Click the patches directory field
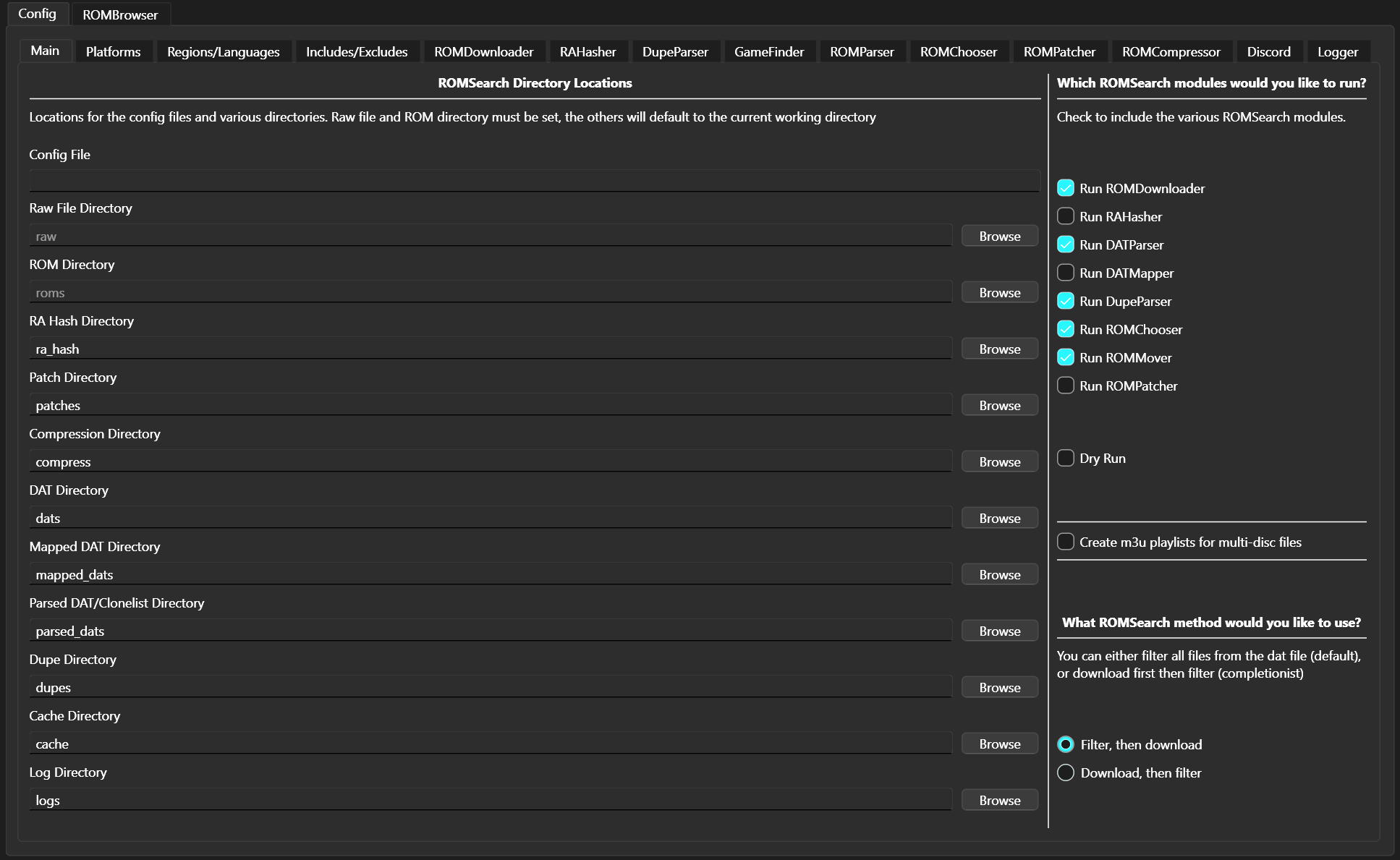 [491, 405]
